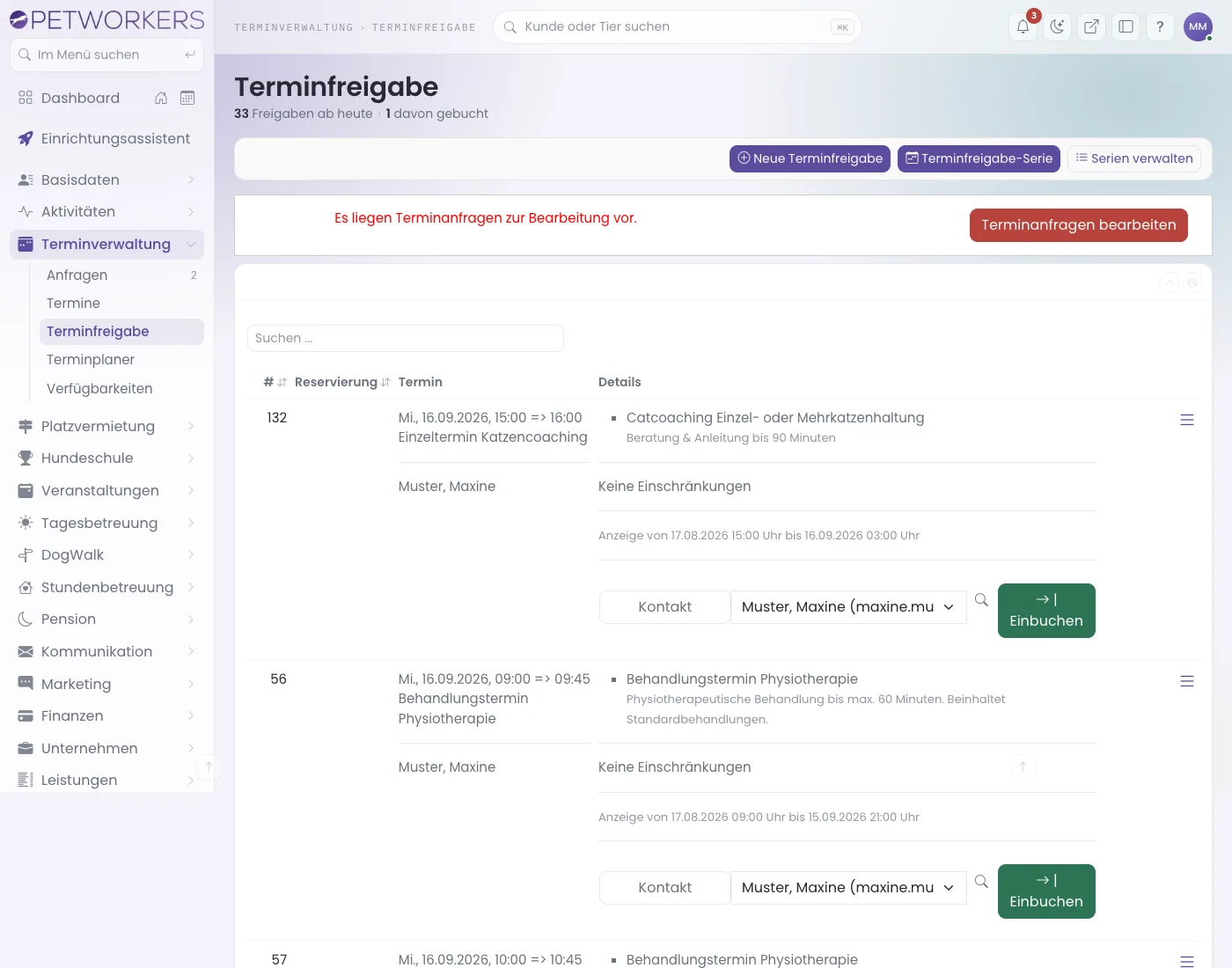Viewport: 1232px width, 968px height.
Task: Click Einbuchen for reservation 132
Action: pyautogui.click(x=1046, y=611)
